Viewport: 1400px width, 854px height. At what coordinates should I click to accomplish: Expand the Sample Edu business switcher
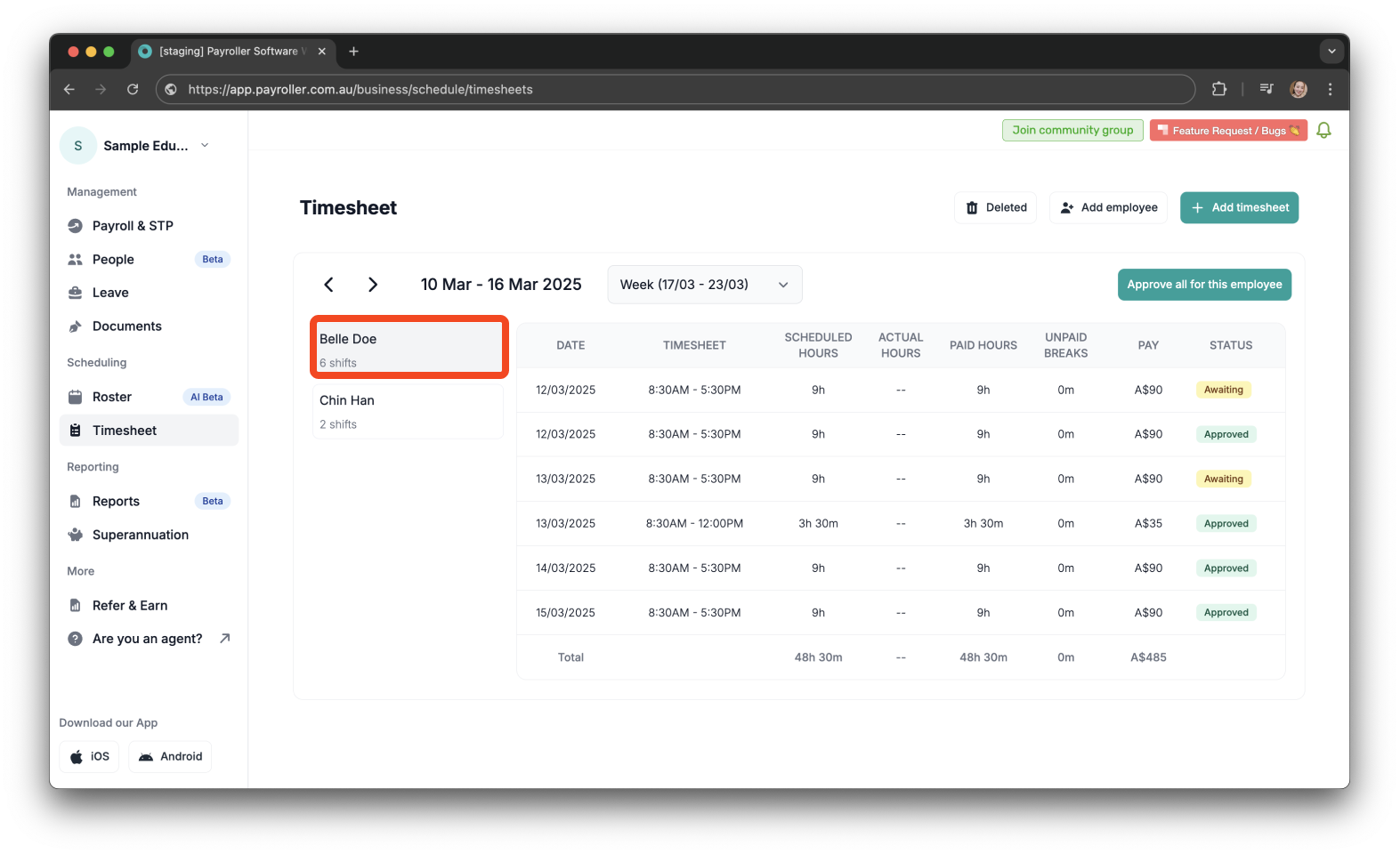coord(205,145)
